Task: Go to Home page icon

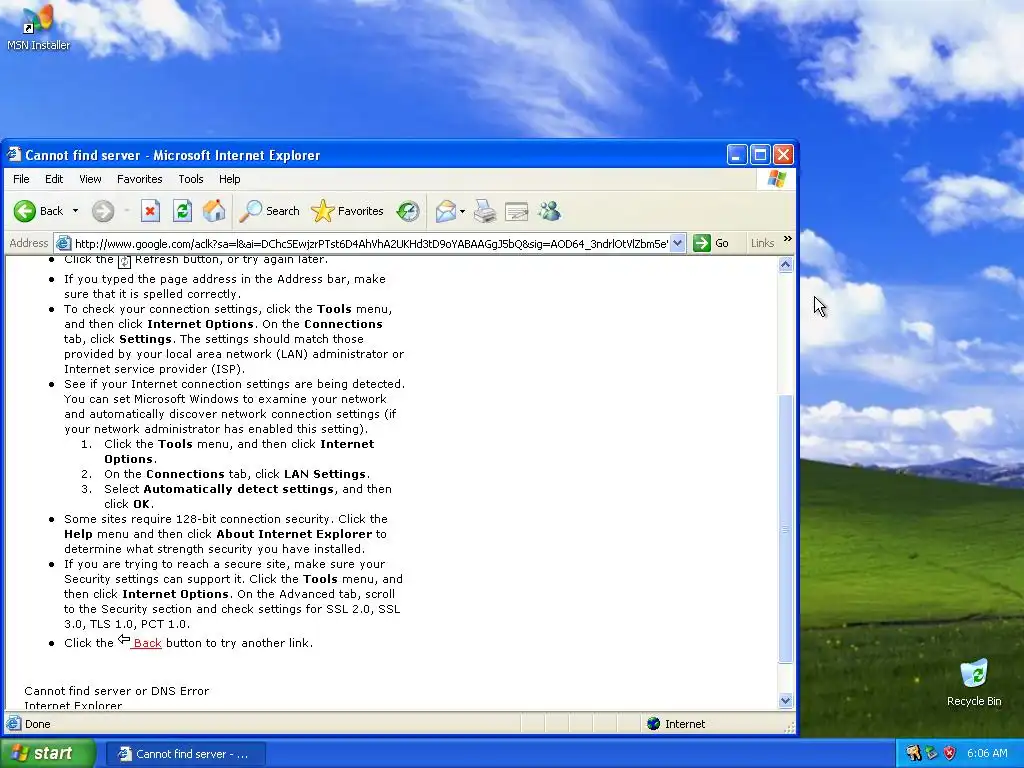Action: [214, 211]
